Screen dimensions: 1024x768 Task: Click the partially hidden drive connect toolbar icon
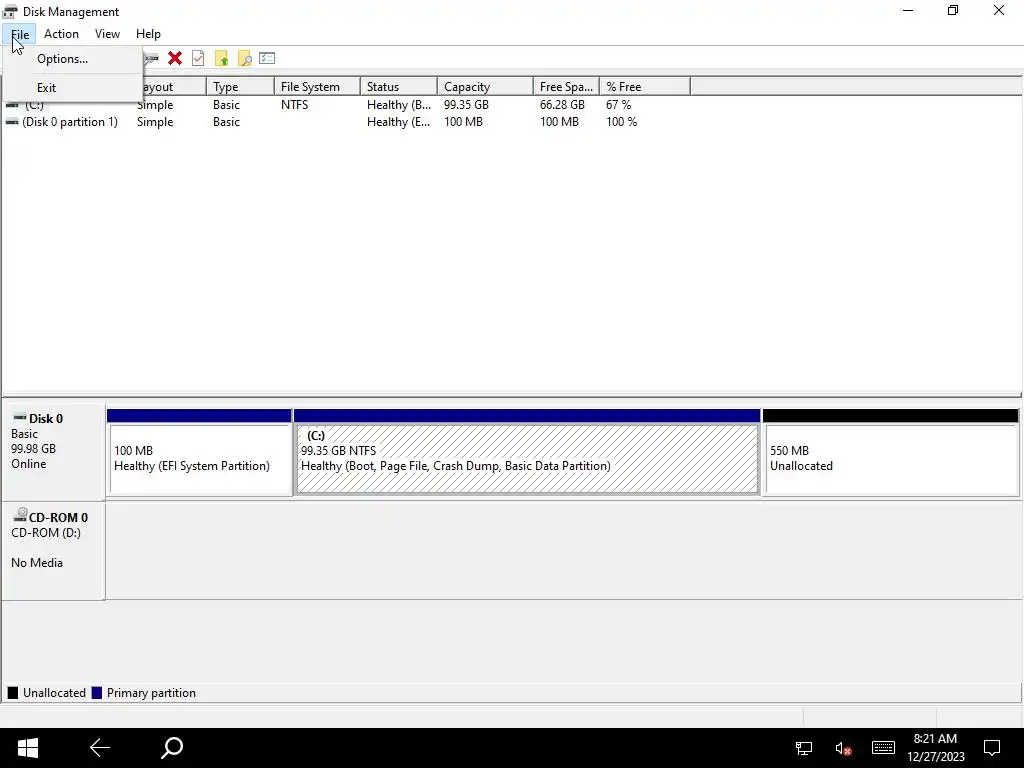pos(152,58)
